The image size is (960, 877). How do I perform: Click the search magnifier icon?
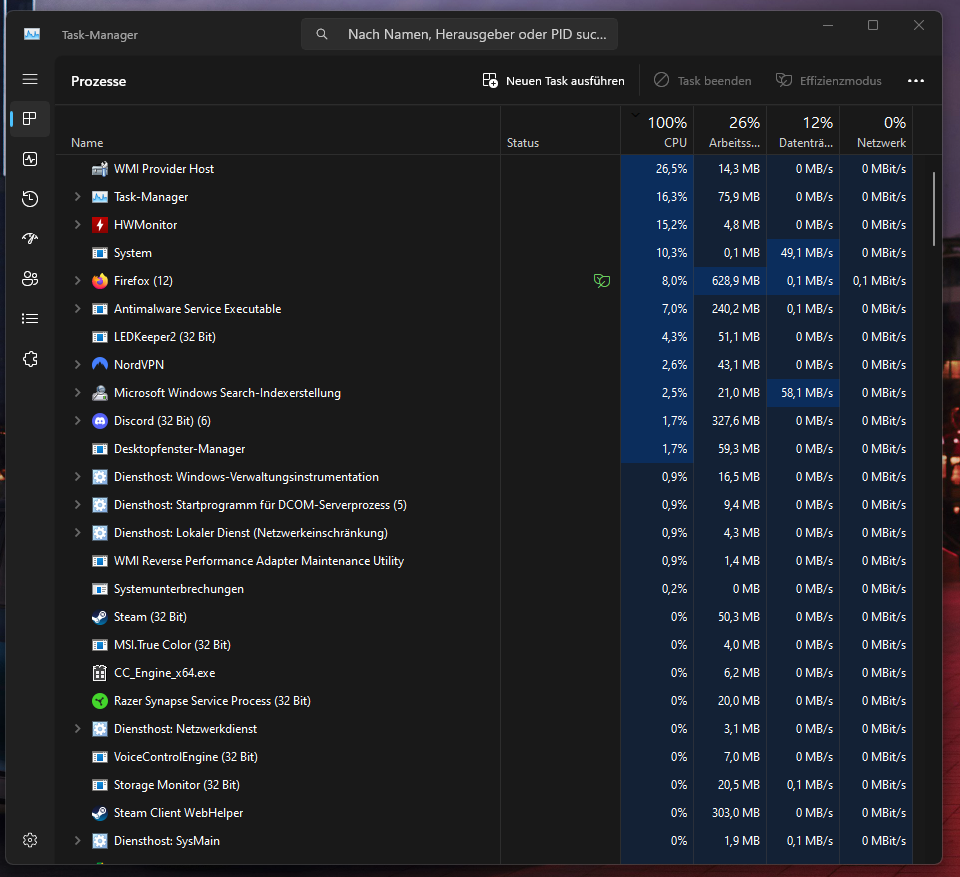[321, 34]
